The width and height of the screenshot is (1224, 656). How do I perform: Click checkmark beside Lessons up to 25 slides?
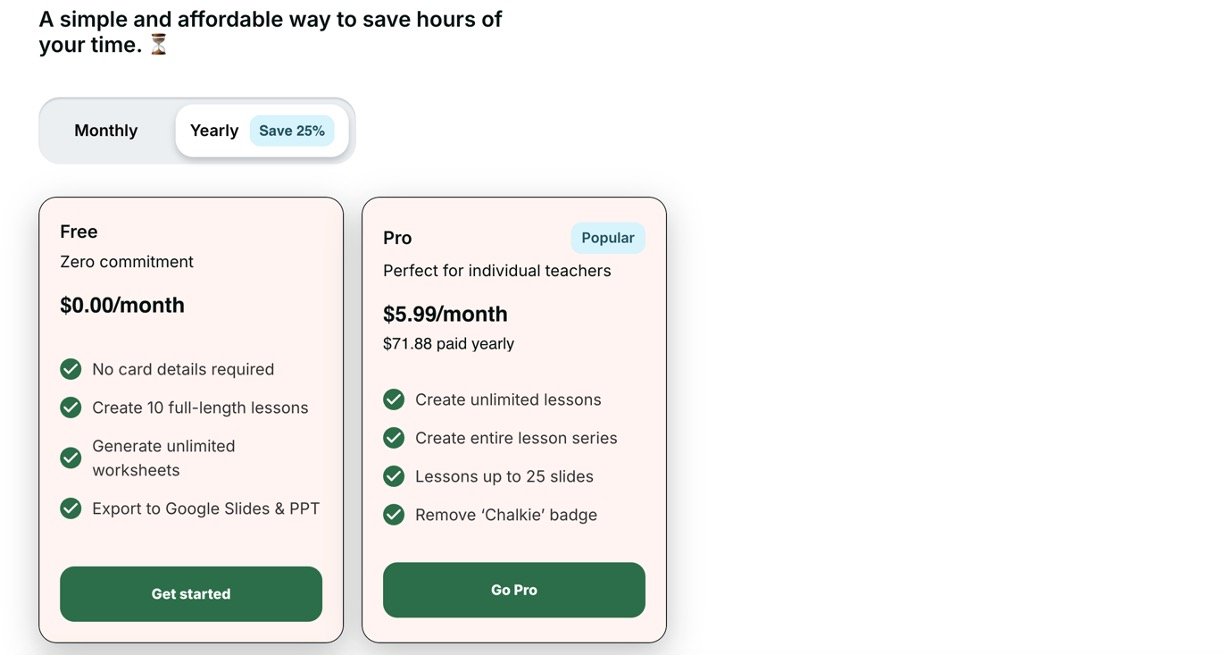pos(394,477)
